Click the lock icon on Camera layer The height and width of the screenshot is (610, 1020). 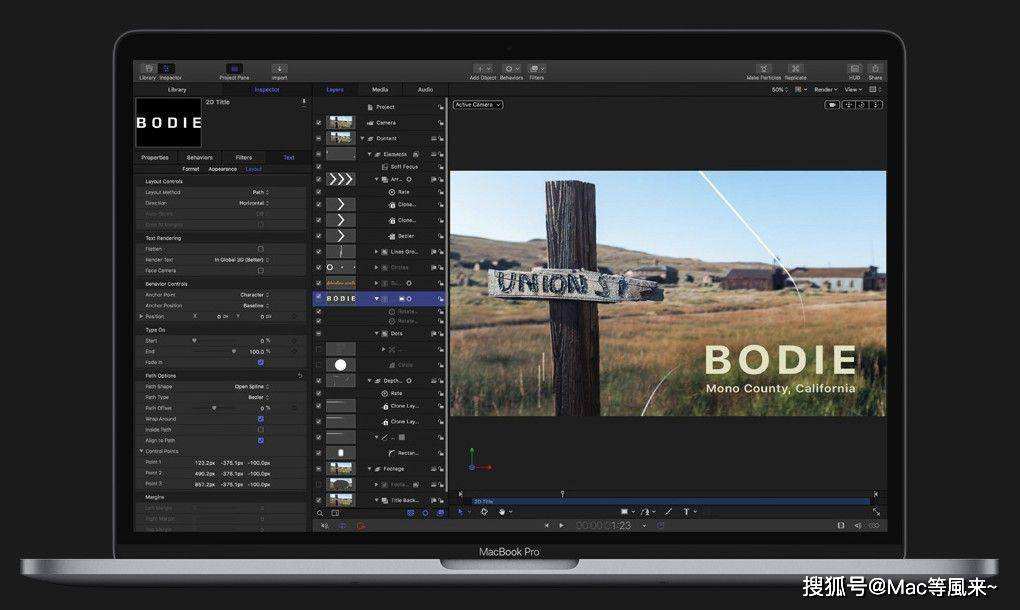point(440,123)
